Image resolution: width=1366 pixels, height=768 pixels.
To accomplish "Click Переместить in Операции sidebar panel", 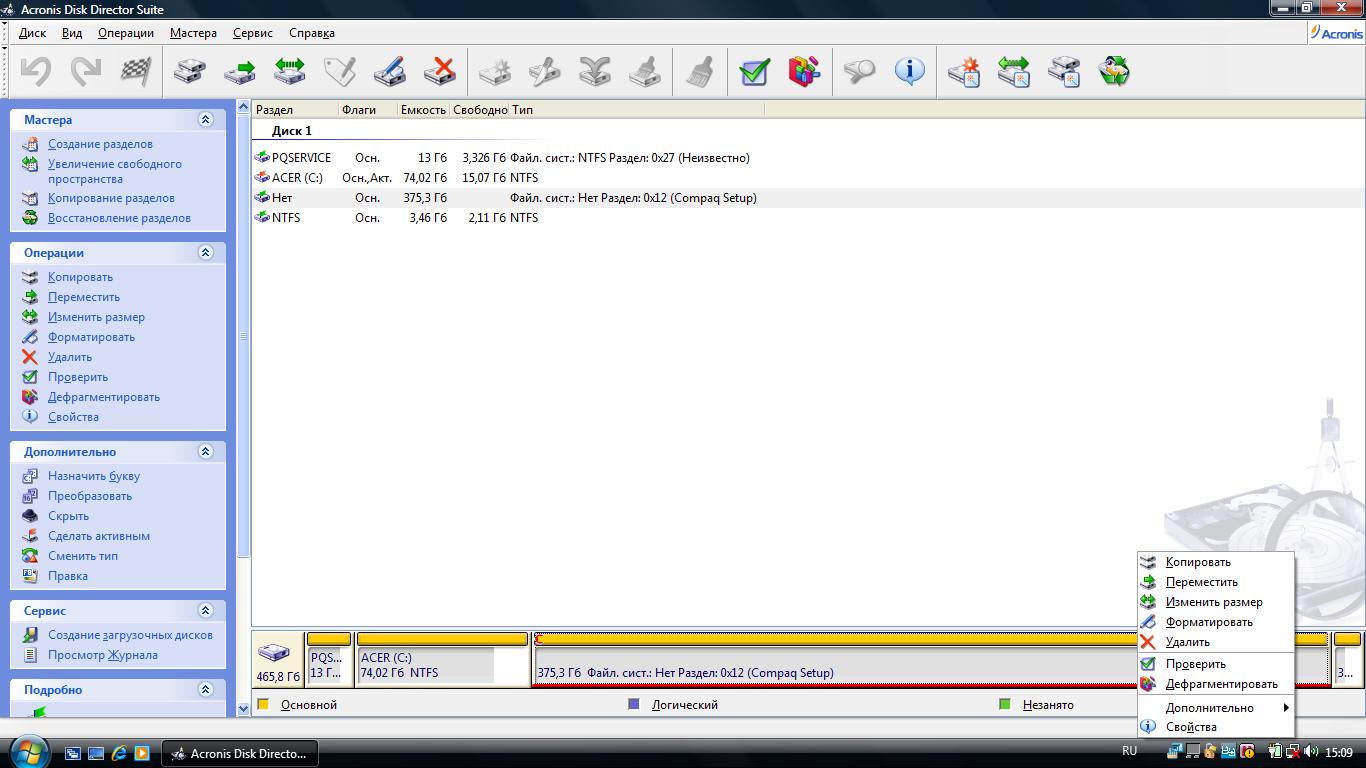I will [x=84, y=297].
